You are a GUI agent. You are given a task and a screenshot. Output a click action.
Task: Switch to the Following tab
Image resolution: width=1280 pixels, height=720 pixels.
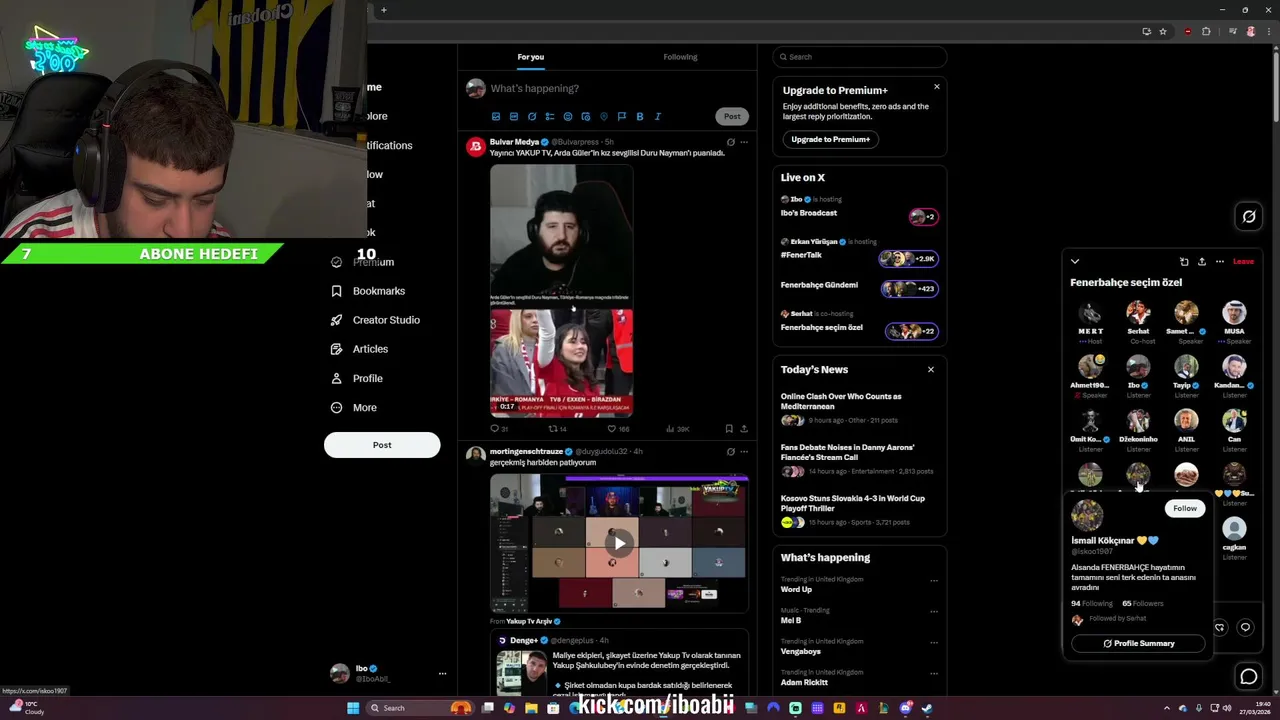[x=680, y=57]
